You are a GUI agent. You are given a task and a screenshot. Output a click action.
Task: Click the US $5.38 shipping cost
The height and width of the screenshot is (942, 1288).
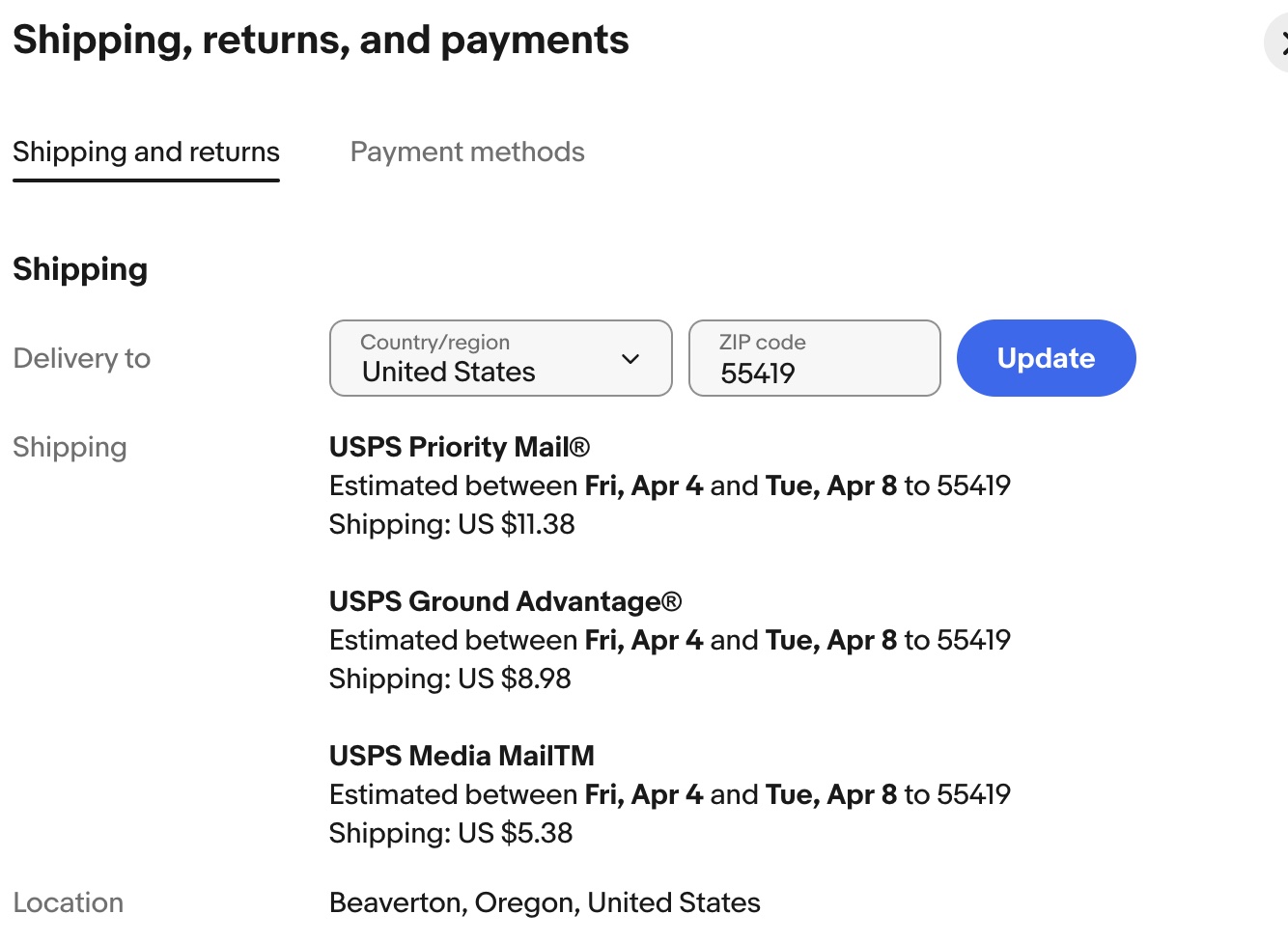516,833
